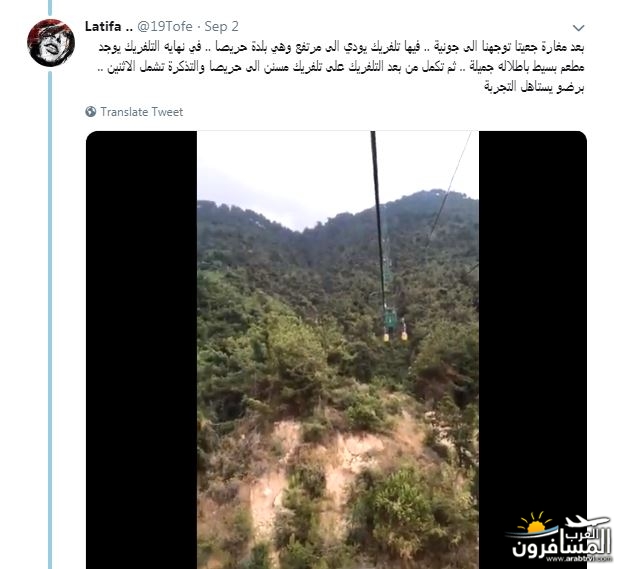Click the sun icon in watermark
The height and width of the screenshot is (569, 619).
[x=535, y=524]
